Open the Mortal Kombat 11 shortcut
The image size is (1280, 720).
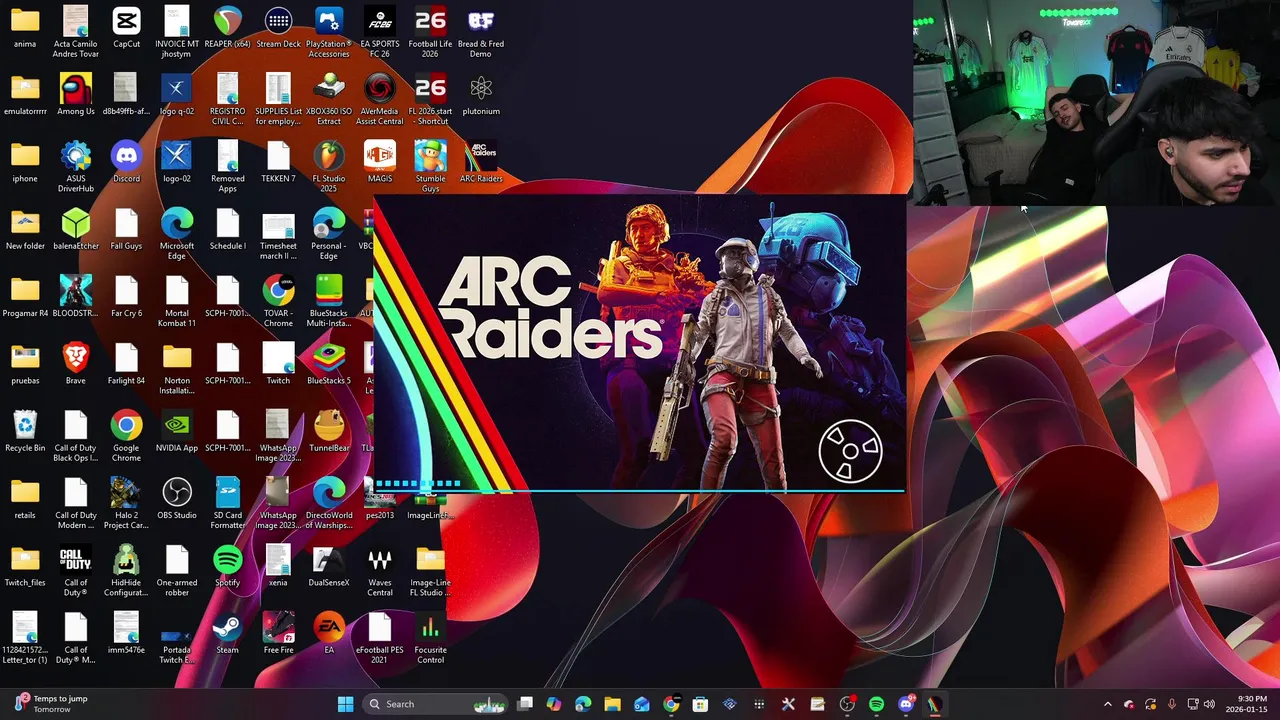pos(177,300)
